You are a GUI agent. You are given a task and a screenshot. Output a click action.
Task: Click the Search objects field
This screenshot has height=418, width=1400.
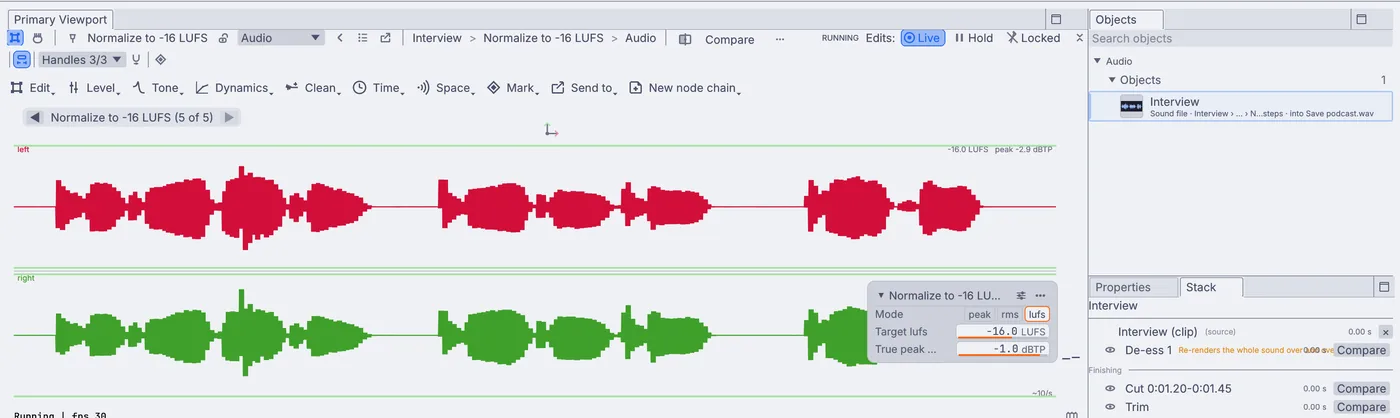(1242, 39)
